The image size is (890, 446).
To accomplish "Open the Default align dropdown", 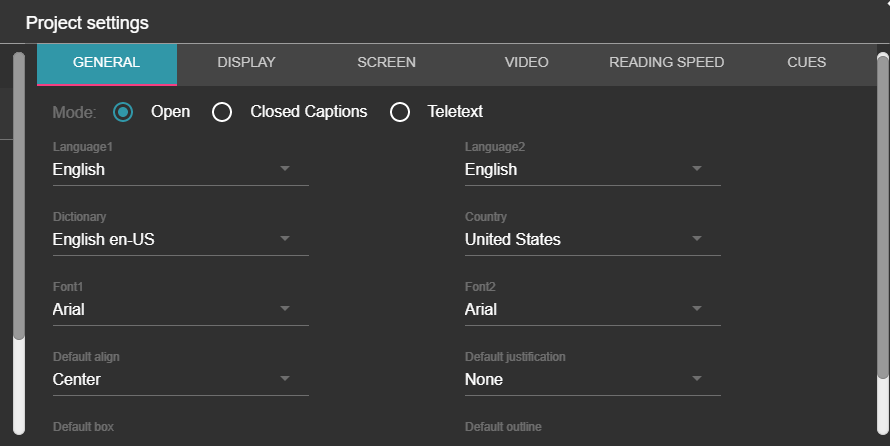I will (x=180, y=380).
